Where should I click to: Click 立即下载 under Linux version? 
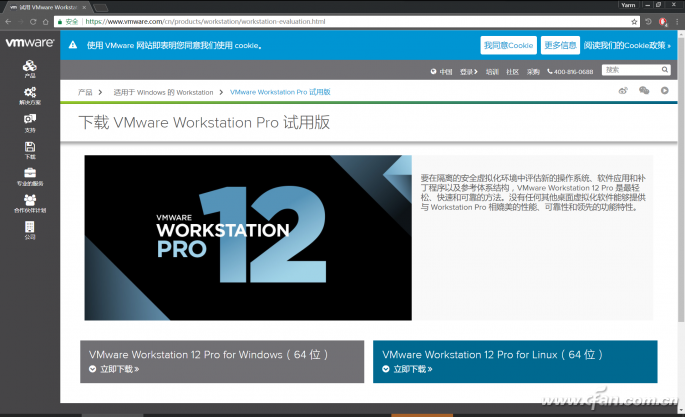(413, 369)
